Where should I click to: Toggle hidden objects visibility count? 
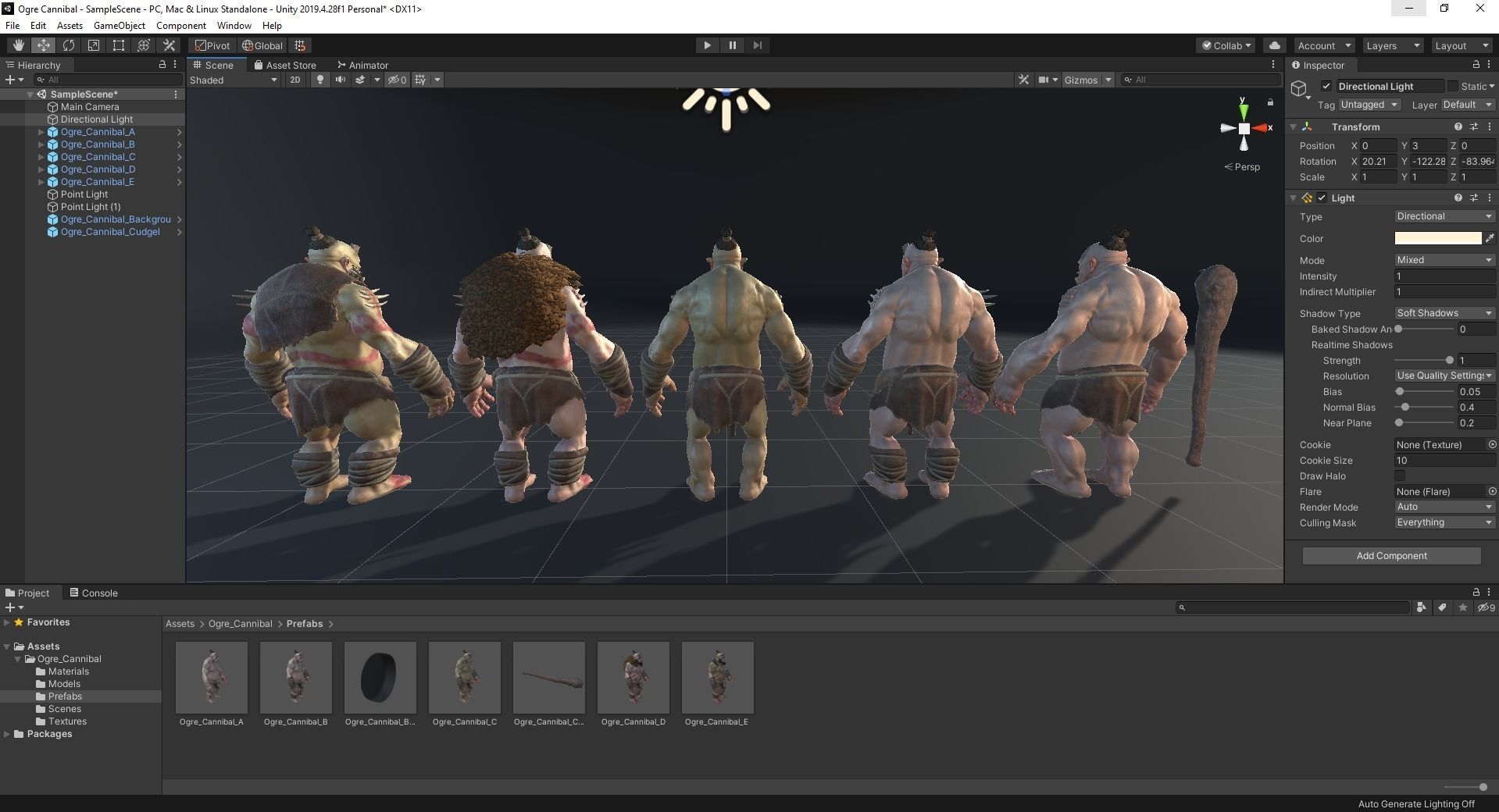(x=398, y=80)
